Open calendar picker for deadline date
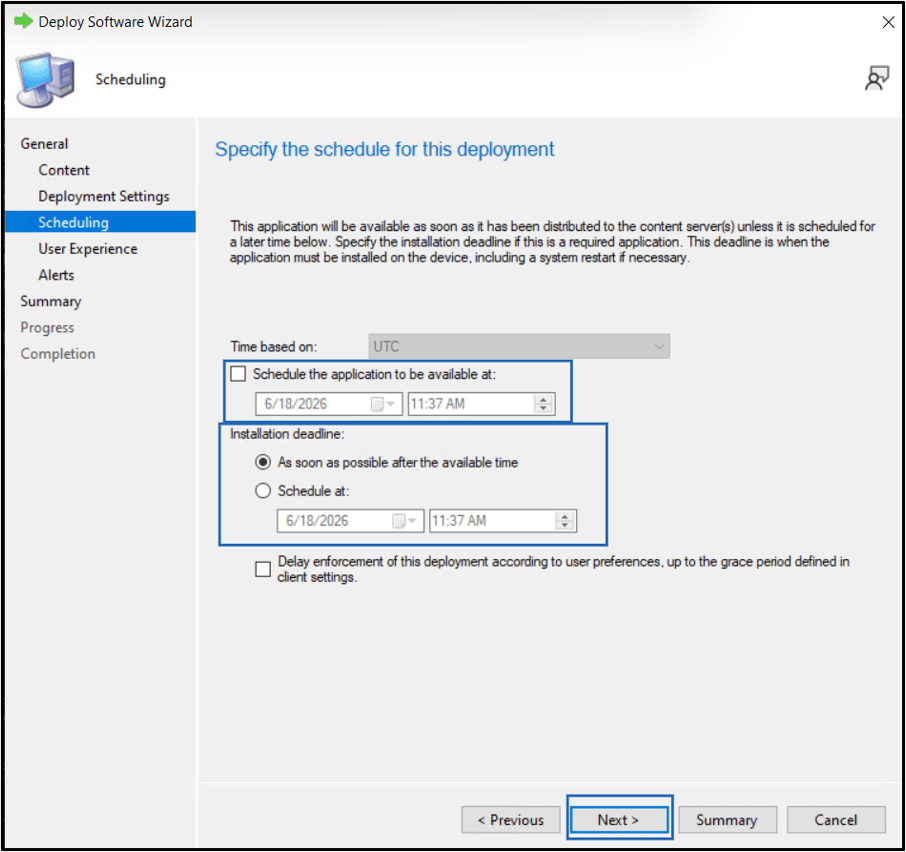This screenshot has width=906, height=852. tap(404, 520)
